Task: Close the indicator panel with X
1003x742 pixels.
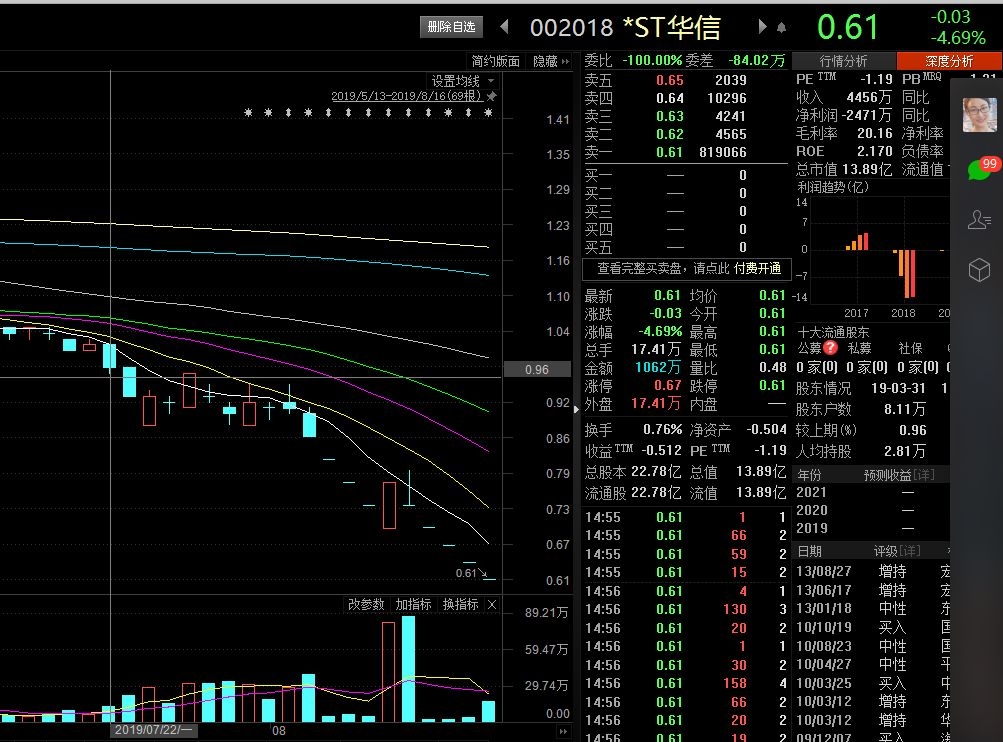Action: pos(492,604)
